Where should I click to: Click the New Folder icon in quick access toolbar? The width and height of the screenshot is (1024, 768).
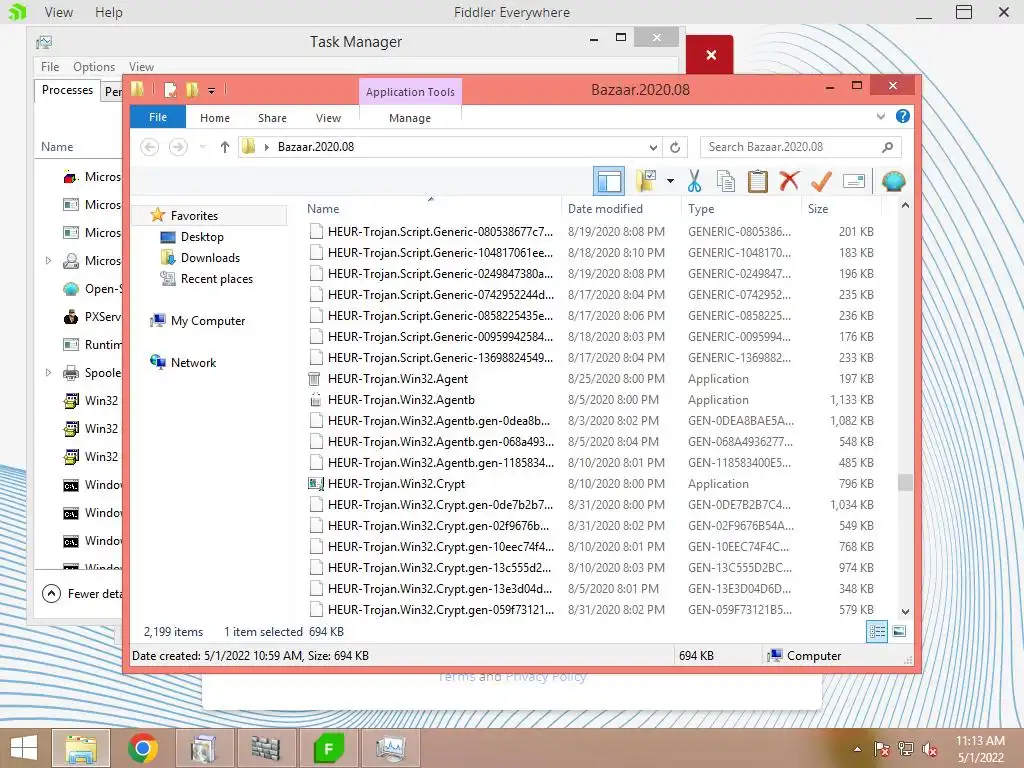pos(192,90)
